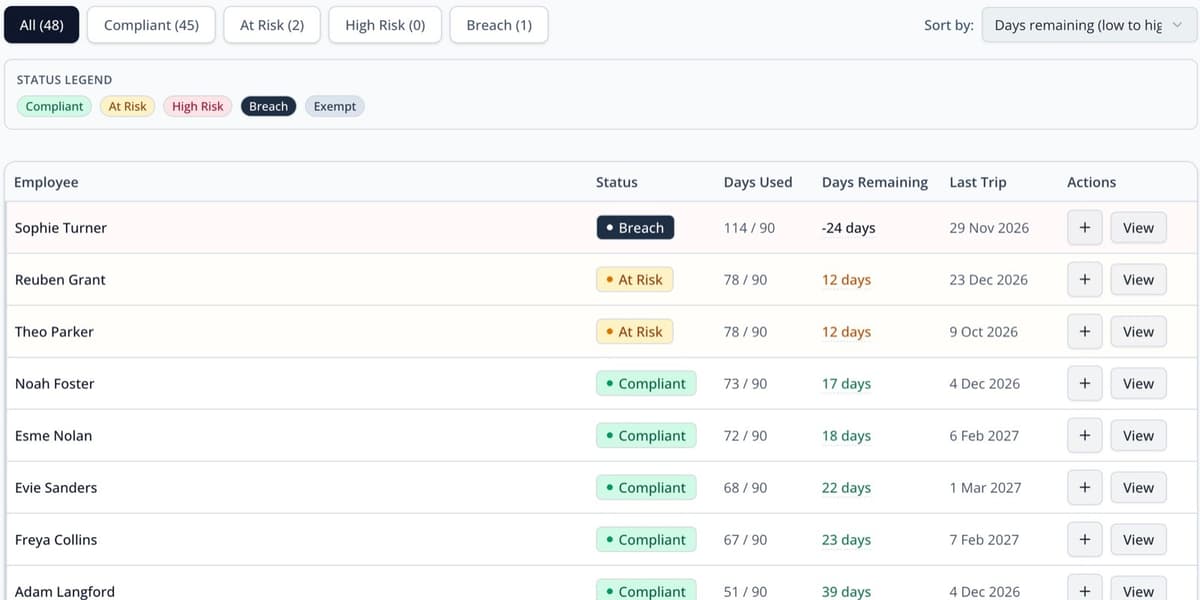The height and width of the screenshot is (600, 1200).
Task: Click the plus icon for Esme Nolan
Action: [1085, 436]
